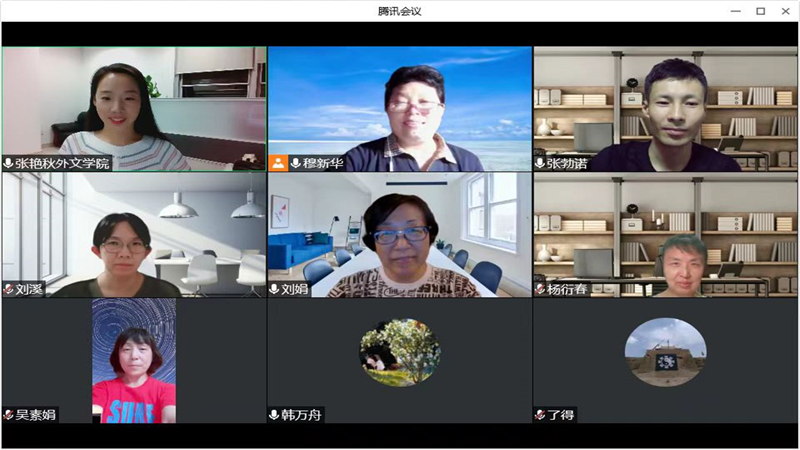
Task: Click the 腾讯会议 window title
Action: 400,11
